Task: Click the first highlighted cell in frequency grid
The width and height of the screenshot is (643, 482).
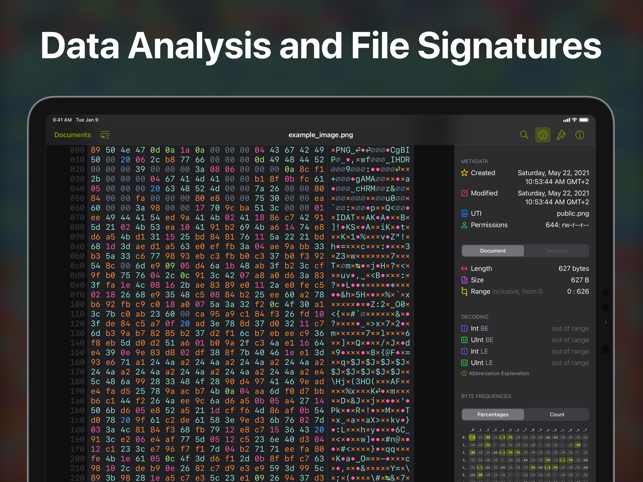Action: click(473, 437)
